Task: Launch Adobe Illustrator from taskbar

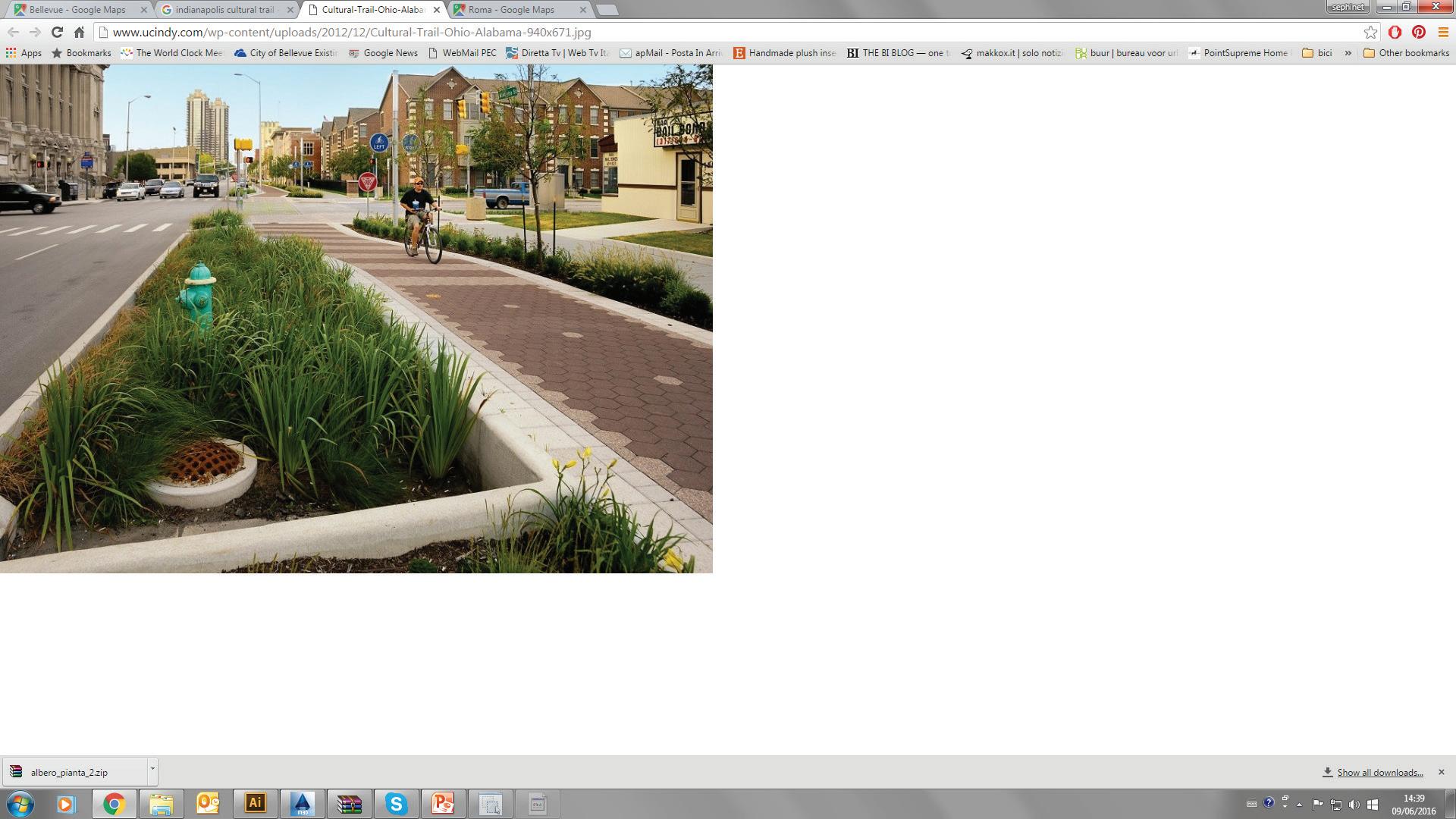Action: tap(255, 803)
